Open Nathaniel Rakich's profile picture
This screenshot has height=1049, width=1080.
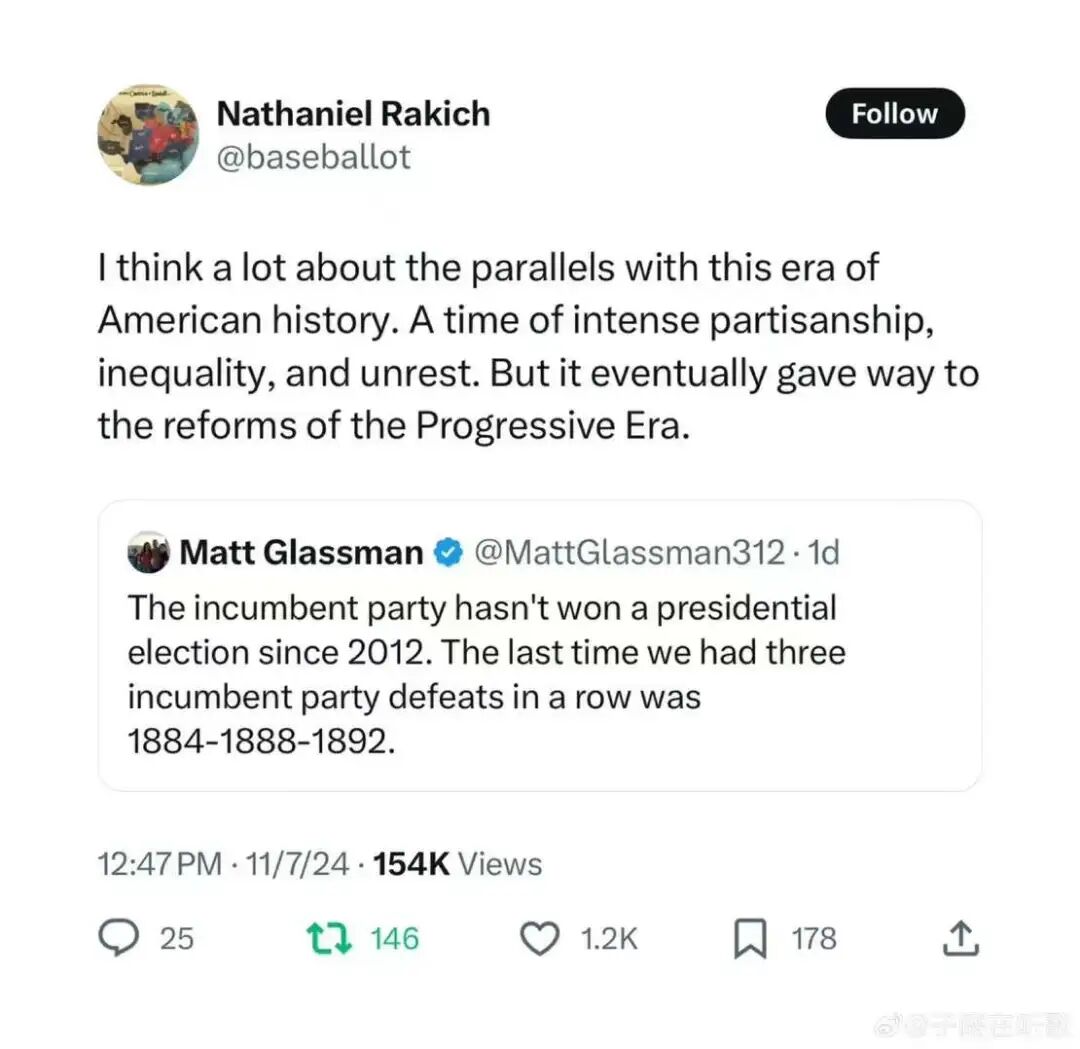pyautogui.click(x=147, y=135)
